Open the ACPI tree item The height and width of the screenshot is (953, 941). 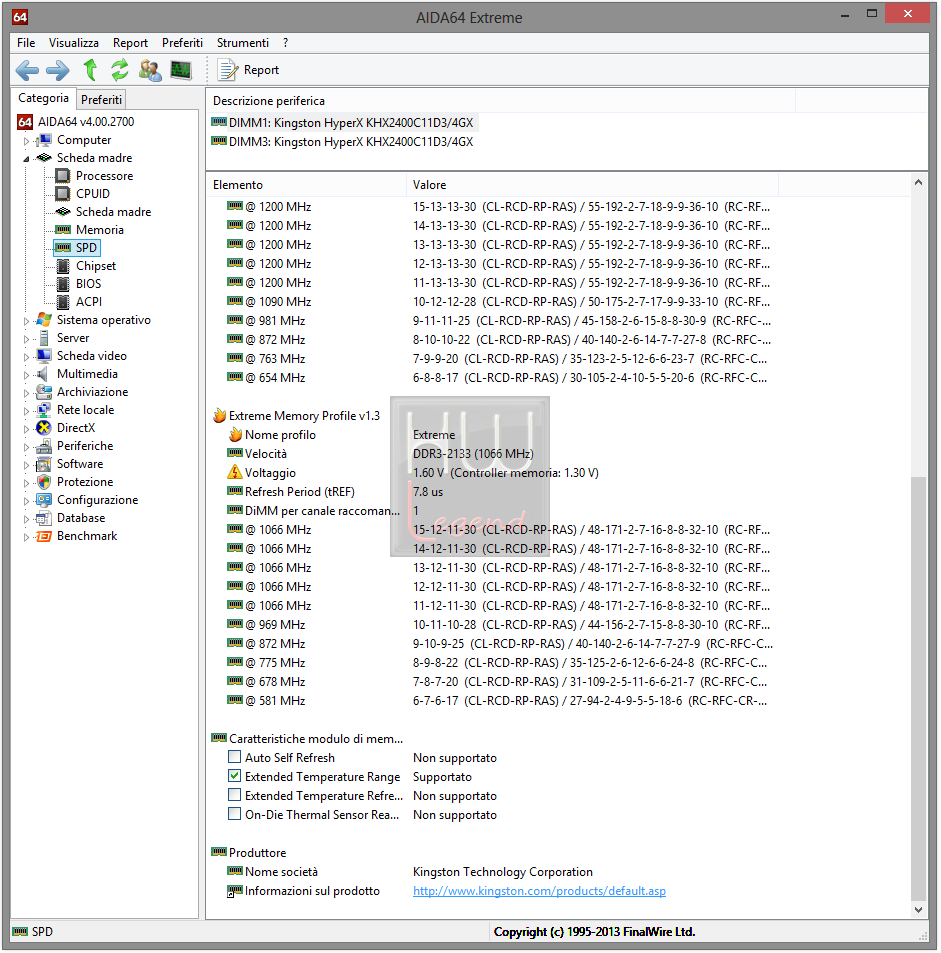click(89, 302)
